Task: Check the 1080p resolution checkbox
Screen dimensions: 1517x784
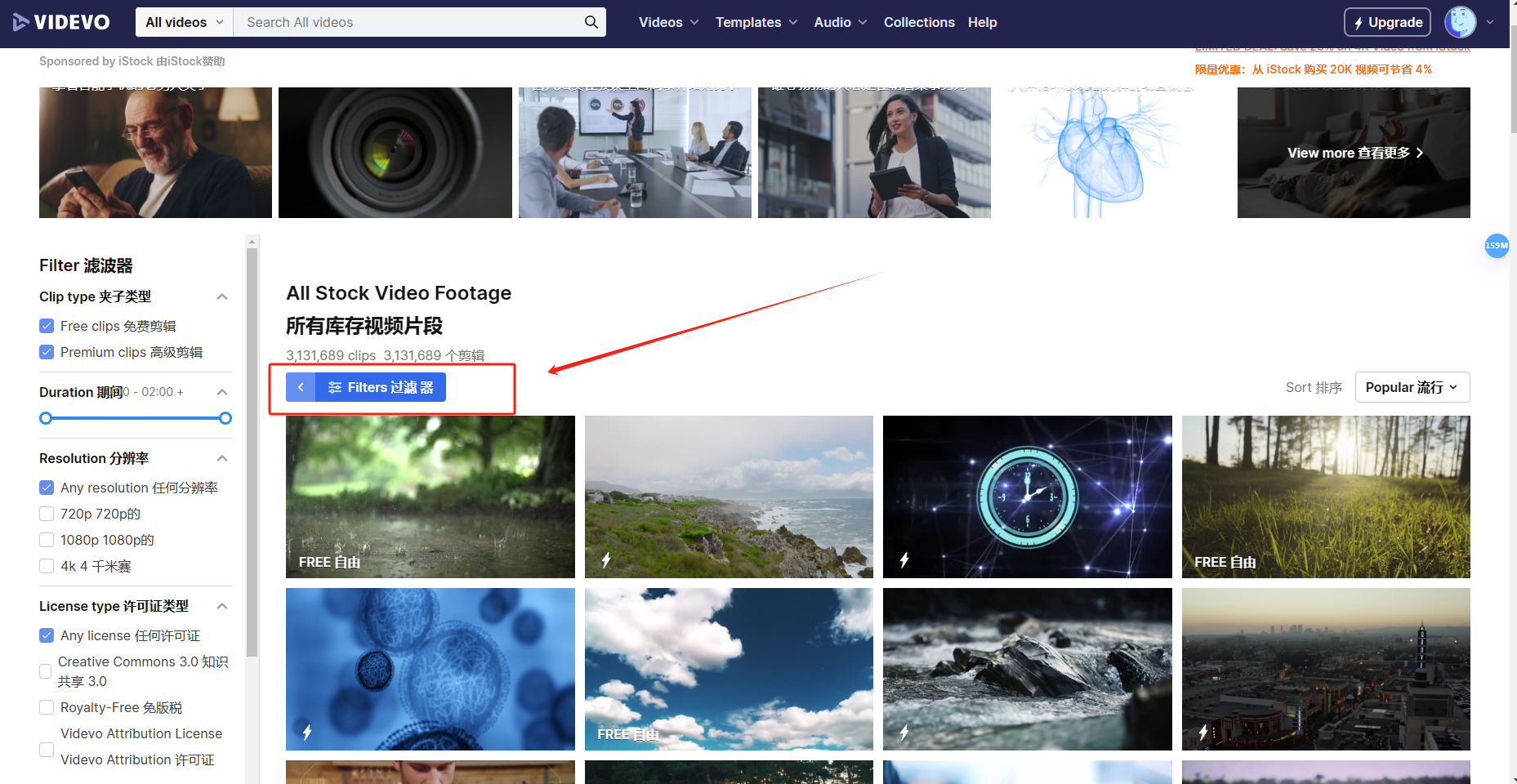Action: 47,540
